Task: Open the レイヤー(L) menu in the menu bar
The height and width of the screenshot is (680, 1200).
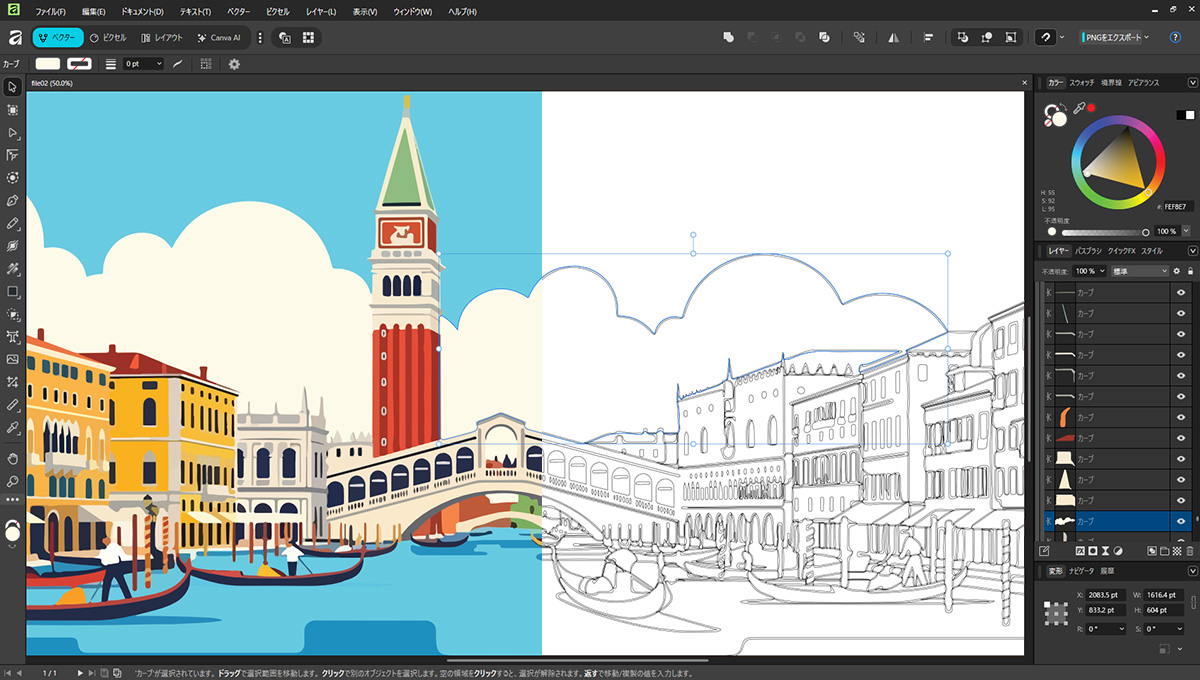Action: click(x=321, y=12)
